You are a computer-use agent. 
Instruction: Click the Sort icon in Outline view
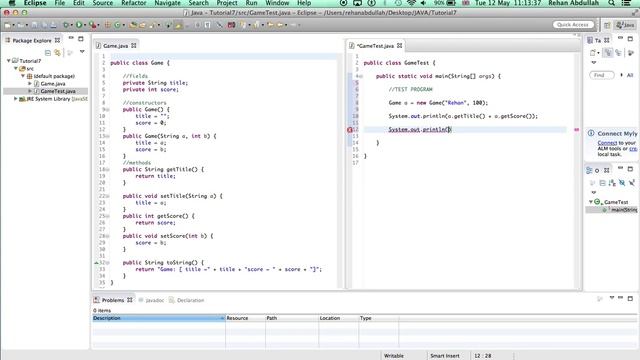coord(612,183)
